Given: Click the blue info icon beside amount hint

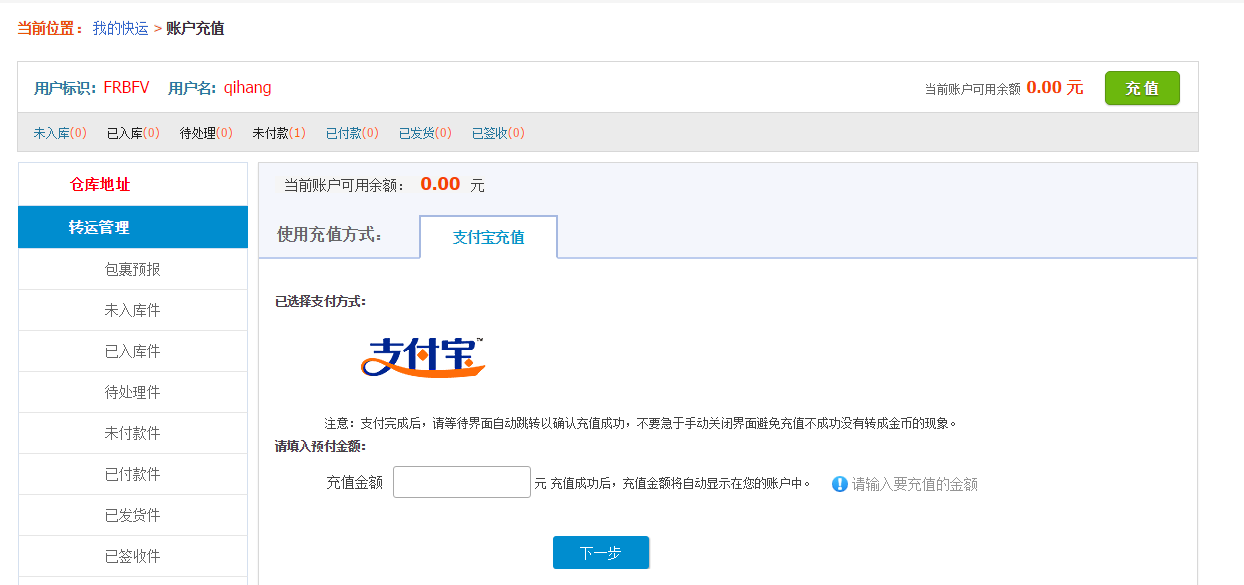Looking at the screenshot, I should [x=840, y=484].
